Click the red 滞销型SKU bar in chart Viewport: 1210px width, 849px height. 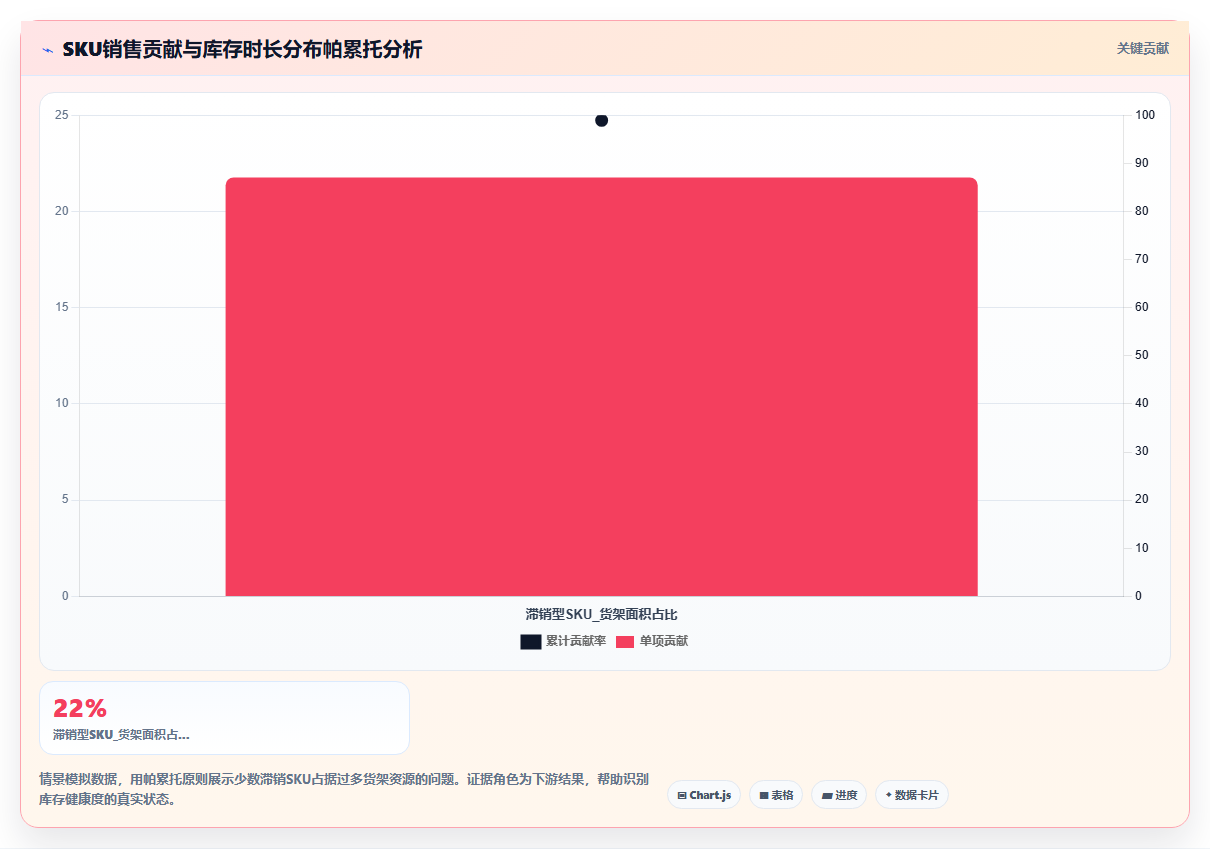601,387
